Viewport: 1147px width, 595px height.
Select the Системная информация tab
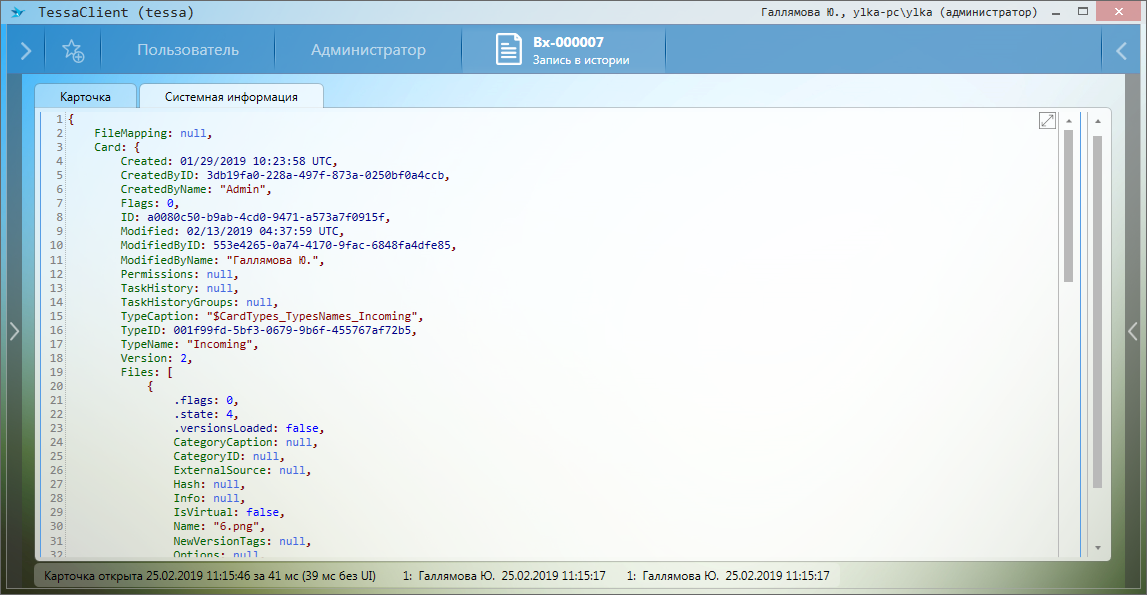[231, 97]
